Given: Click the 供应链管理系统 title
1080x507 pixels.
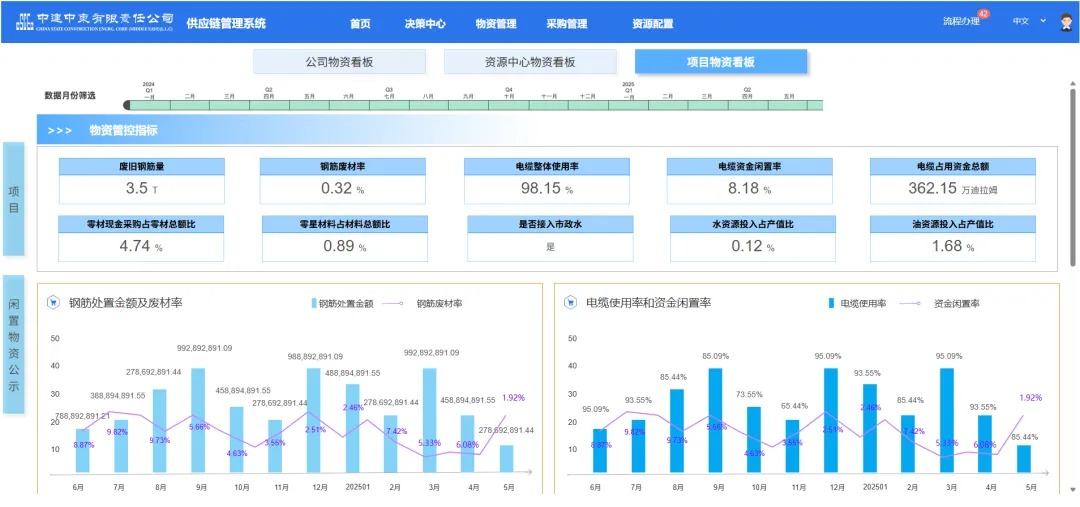Looking at the screenshot, I should tap(226, 23).
